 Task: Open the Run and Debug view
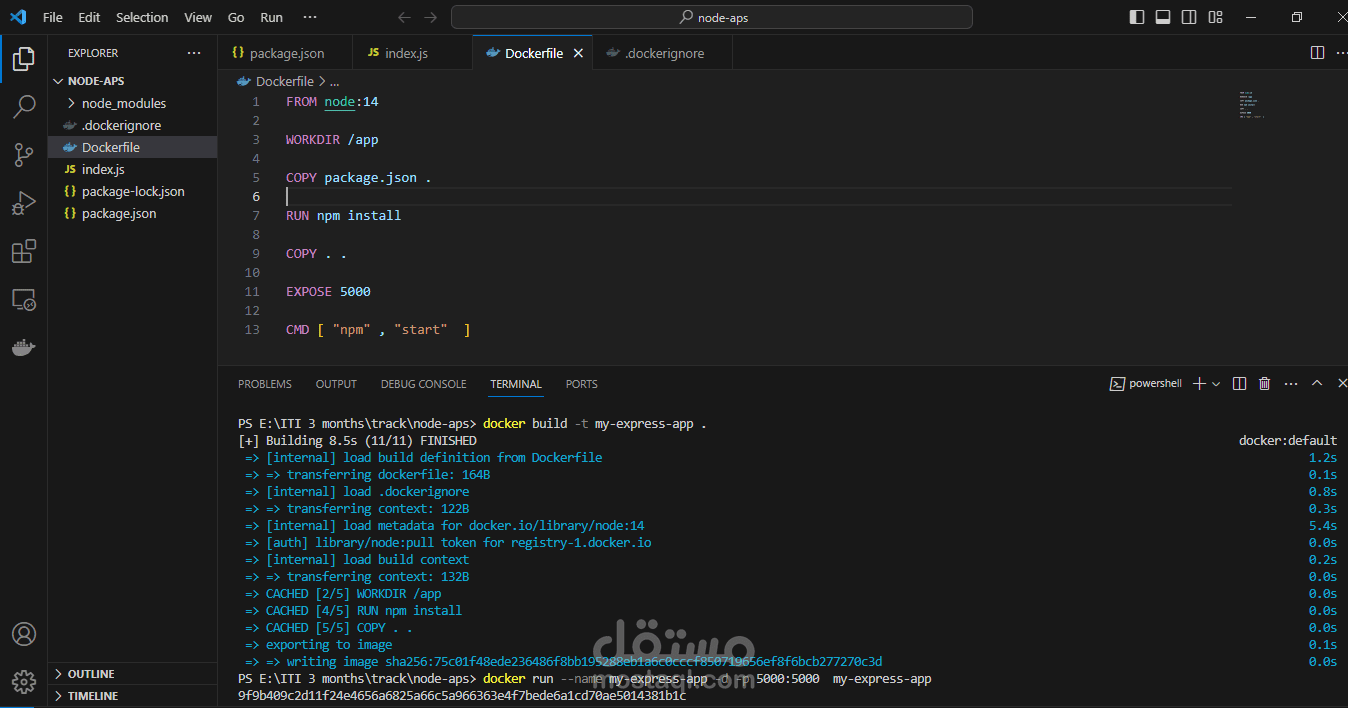click(x=22, y=203)
